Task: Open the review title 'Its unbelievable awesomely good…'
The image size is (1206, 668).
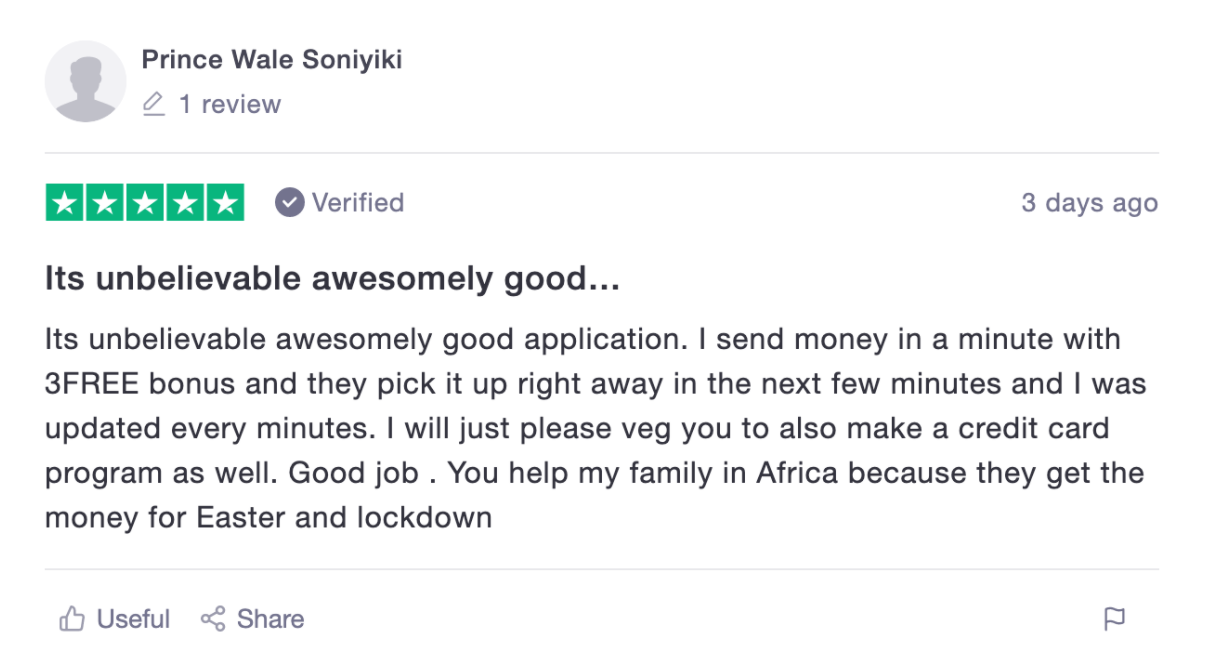Action: [332, 279]
